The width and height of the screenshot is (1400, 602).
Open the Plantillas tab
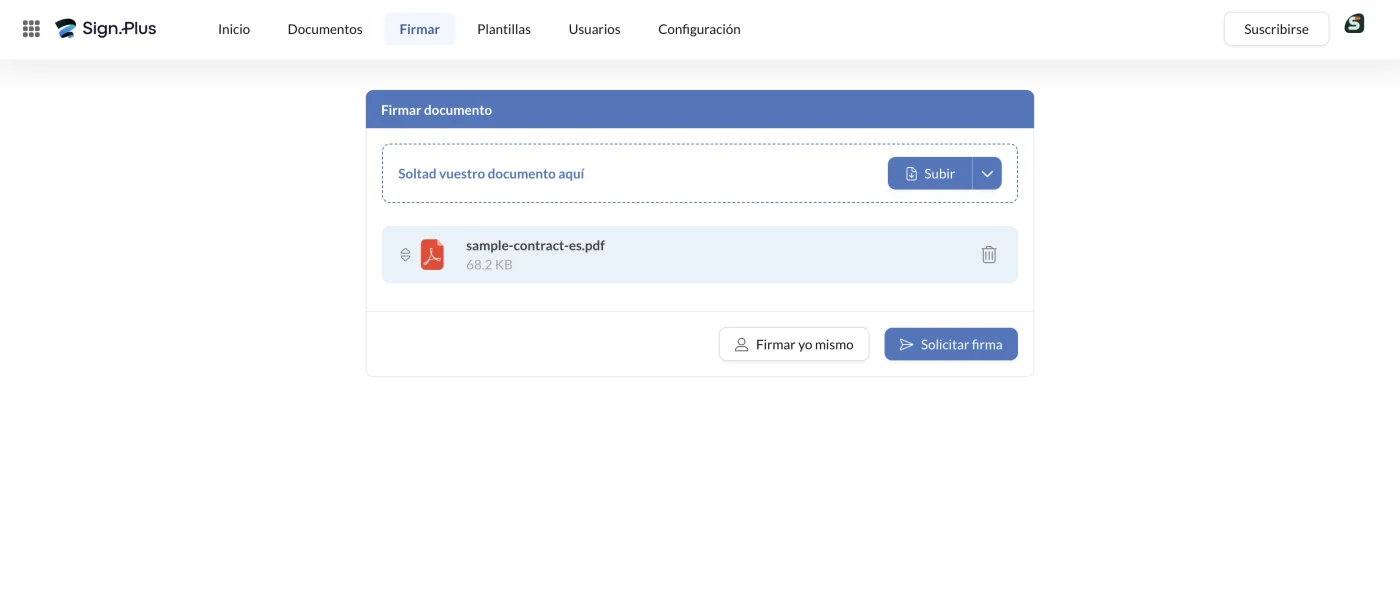coord(504,29)
